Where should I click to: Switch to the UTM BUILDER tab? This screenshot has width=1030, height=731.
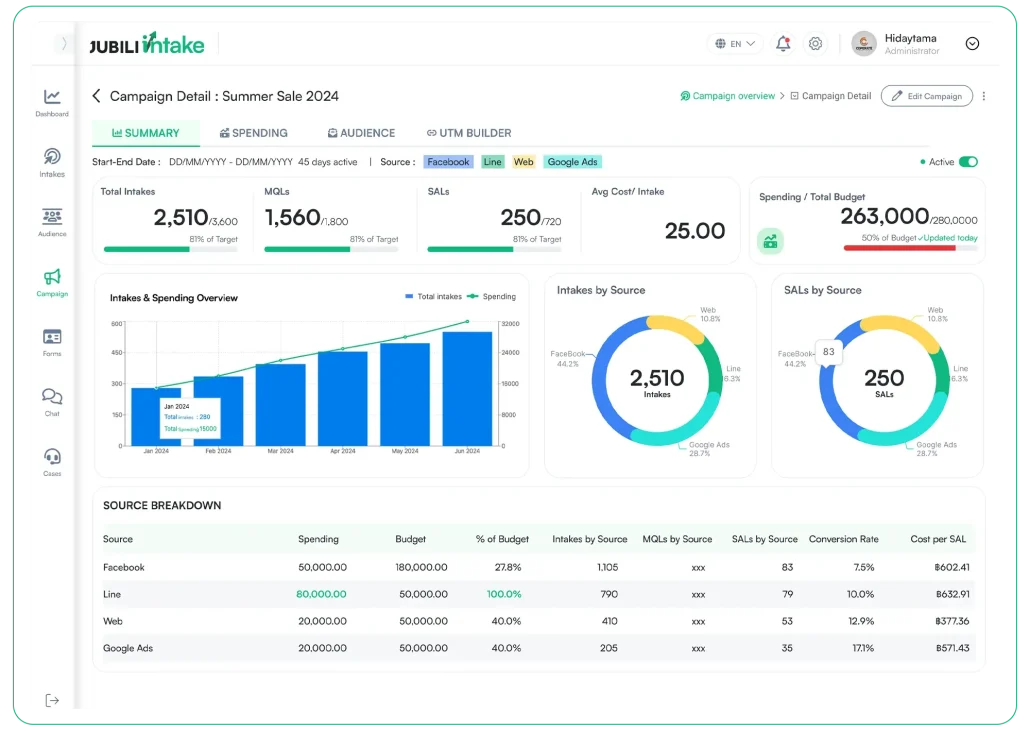point(469,133)
